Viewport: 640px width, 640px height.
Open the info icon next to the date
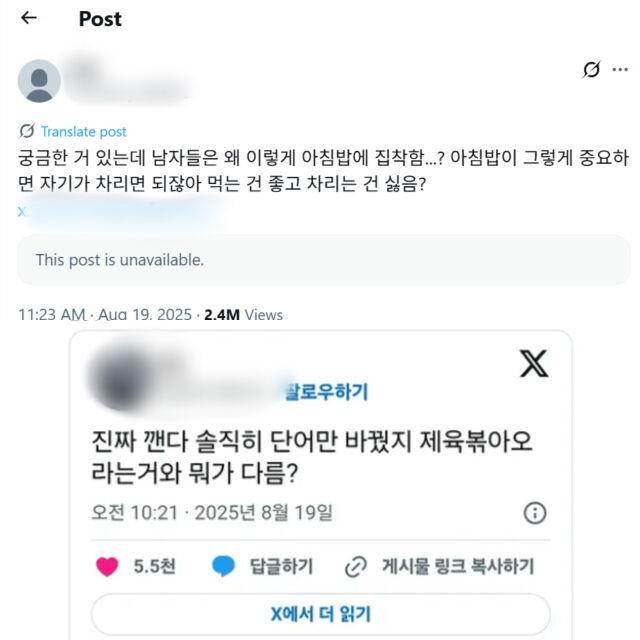tap(535, 513)
